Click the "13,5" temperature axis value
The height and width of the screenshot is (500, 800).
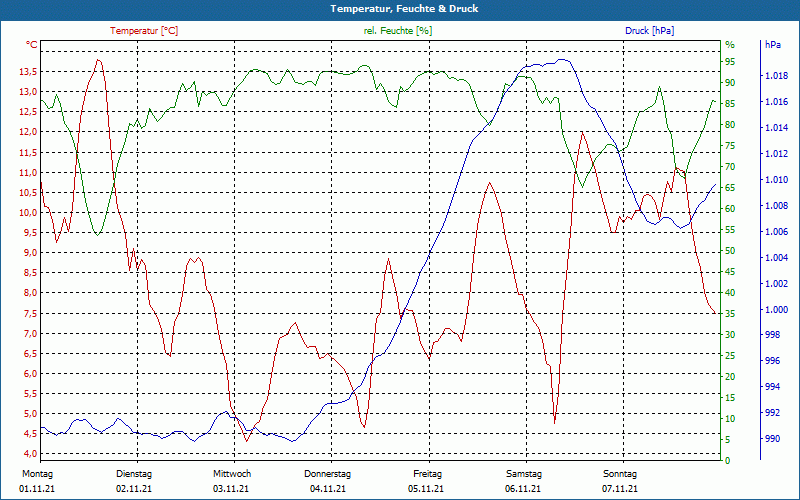tap(28, 72)
